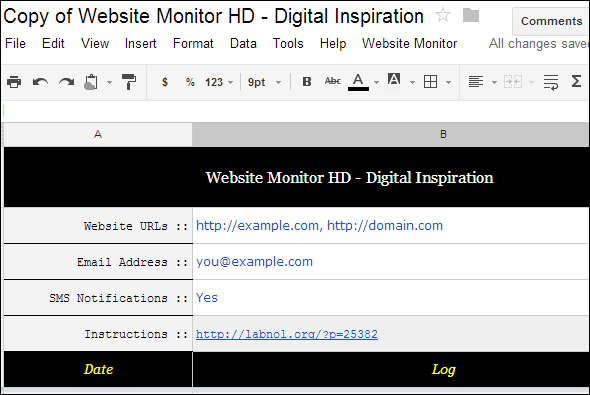This screenshot has width=590, height=395.
Task: Open the Website Monitor menu
Action: (409, 44)
